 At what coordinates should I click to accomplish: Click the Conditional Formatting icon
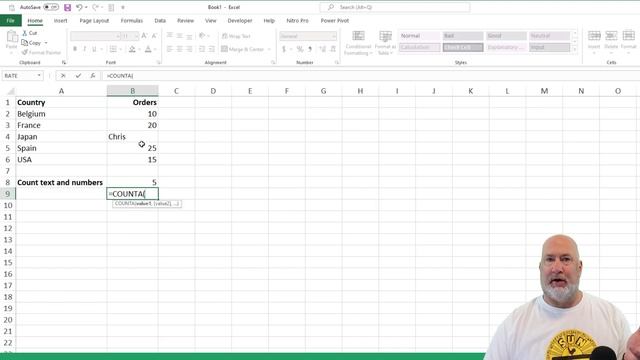(x=358, y=43)
